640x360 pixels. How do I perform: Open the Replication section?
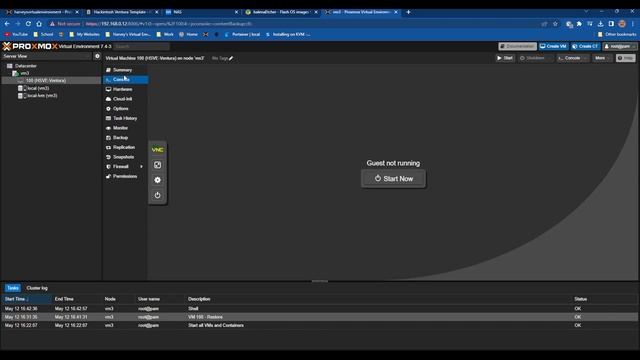coord(125,147)
